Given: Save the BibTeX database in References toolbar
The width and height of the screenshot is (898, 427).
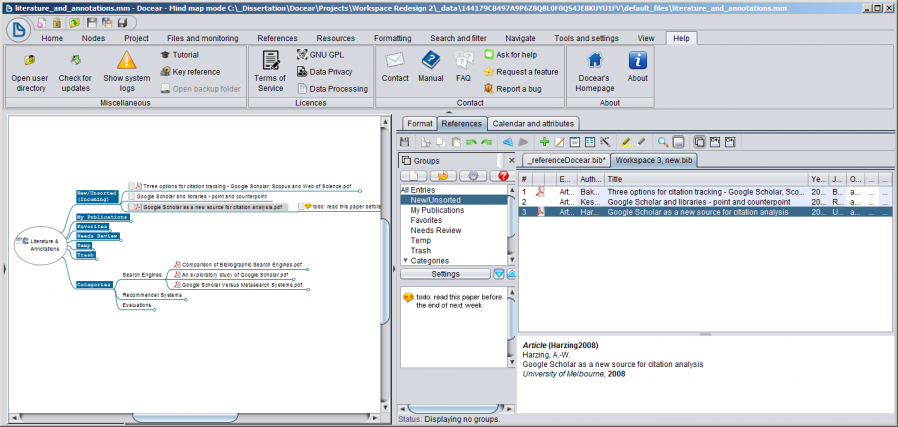Looking at the screenshot, I should point(404,142).
